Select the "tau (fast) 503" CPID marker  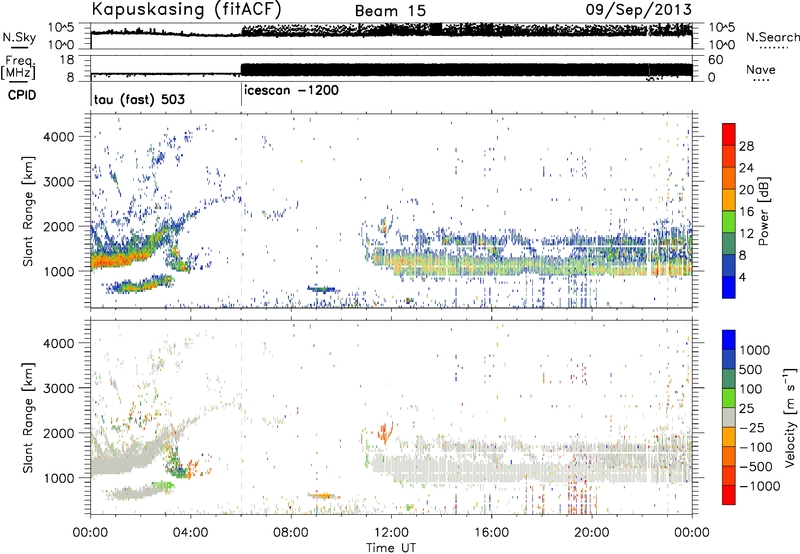tap(139, 99)
